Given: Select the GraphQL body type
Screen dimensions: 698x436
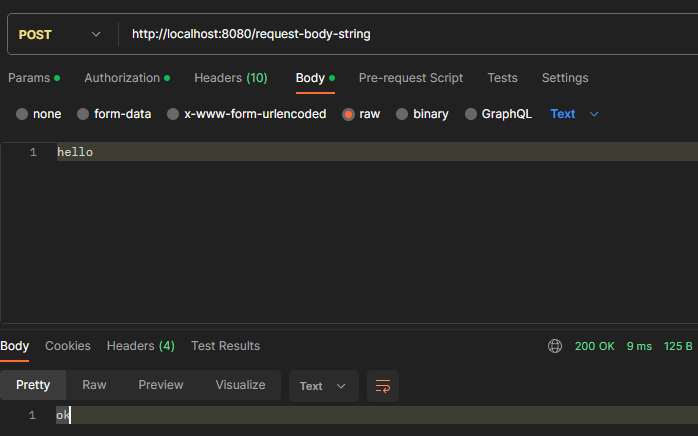Looking at the screenshot, I should click(498, 114).
